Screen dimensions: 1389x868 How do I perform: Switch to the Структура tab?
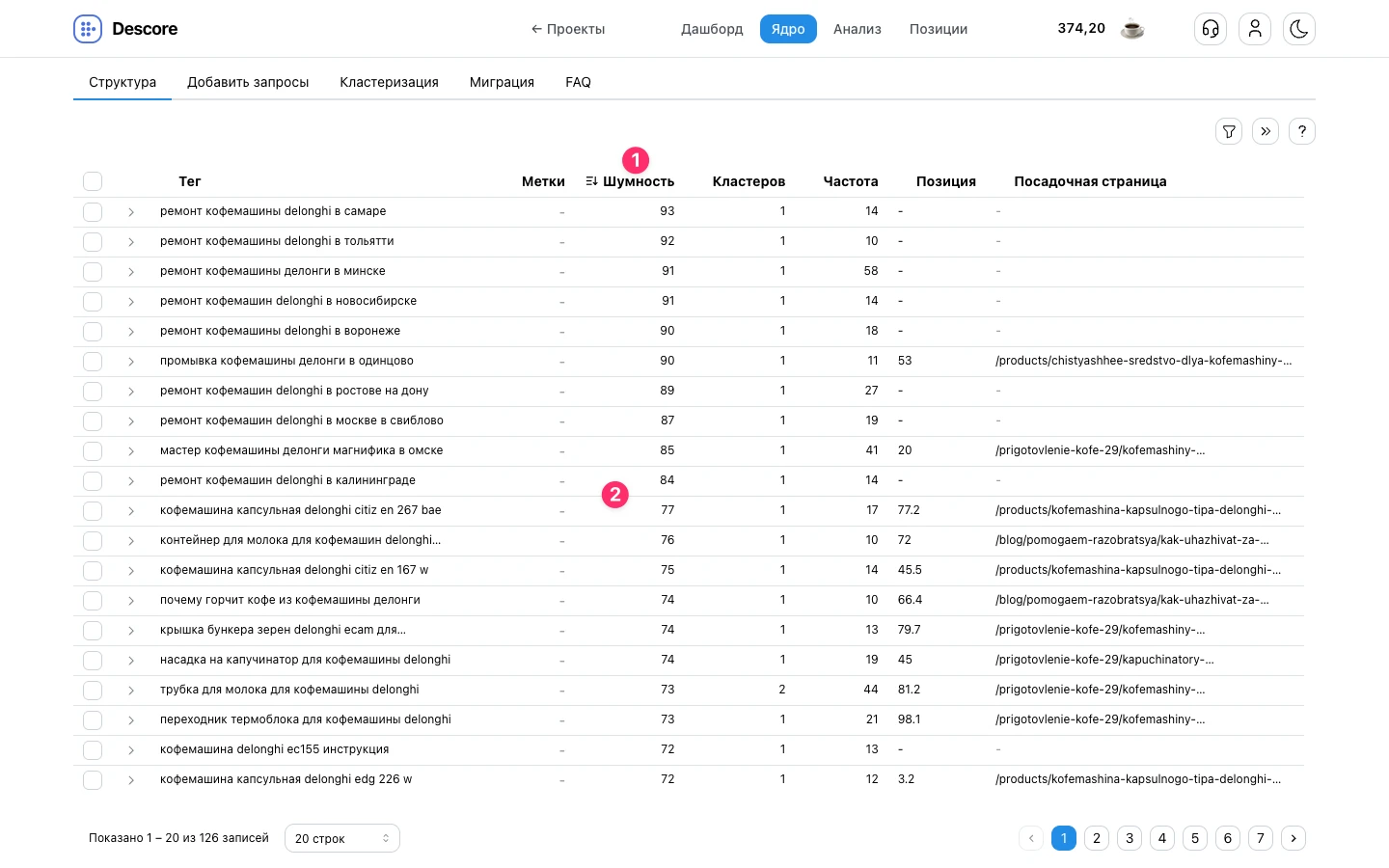pos(123,82)
